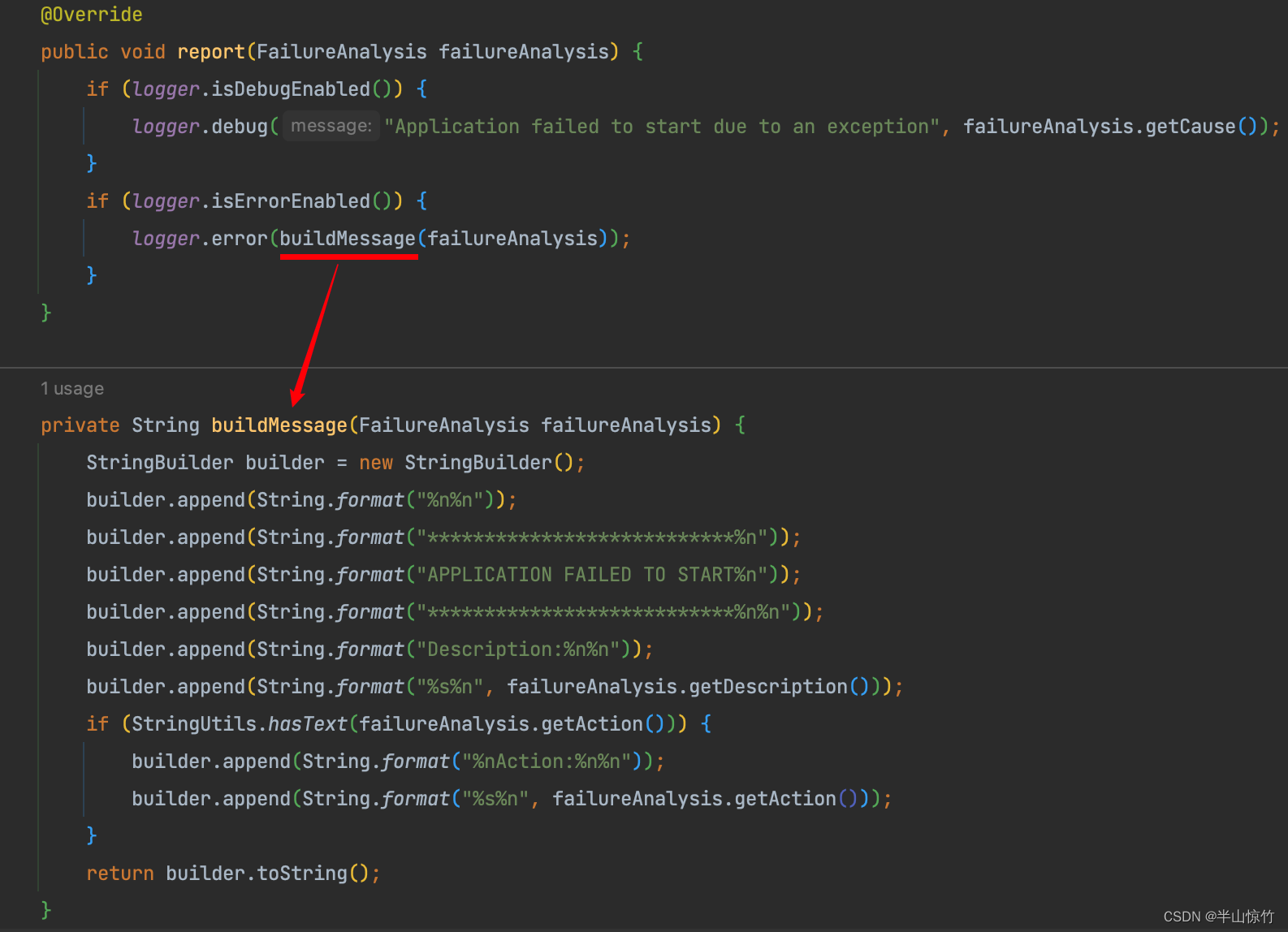Screen dimensions: 1288x932
Task: Click 'logger.debug' method call
Action: click(200, 127)
